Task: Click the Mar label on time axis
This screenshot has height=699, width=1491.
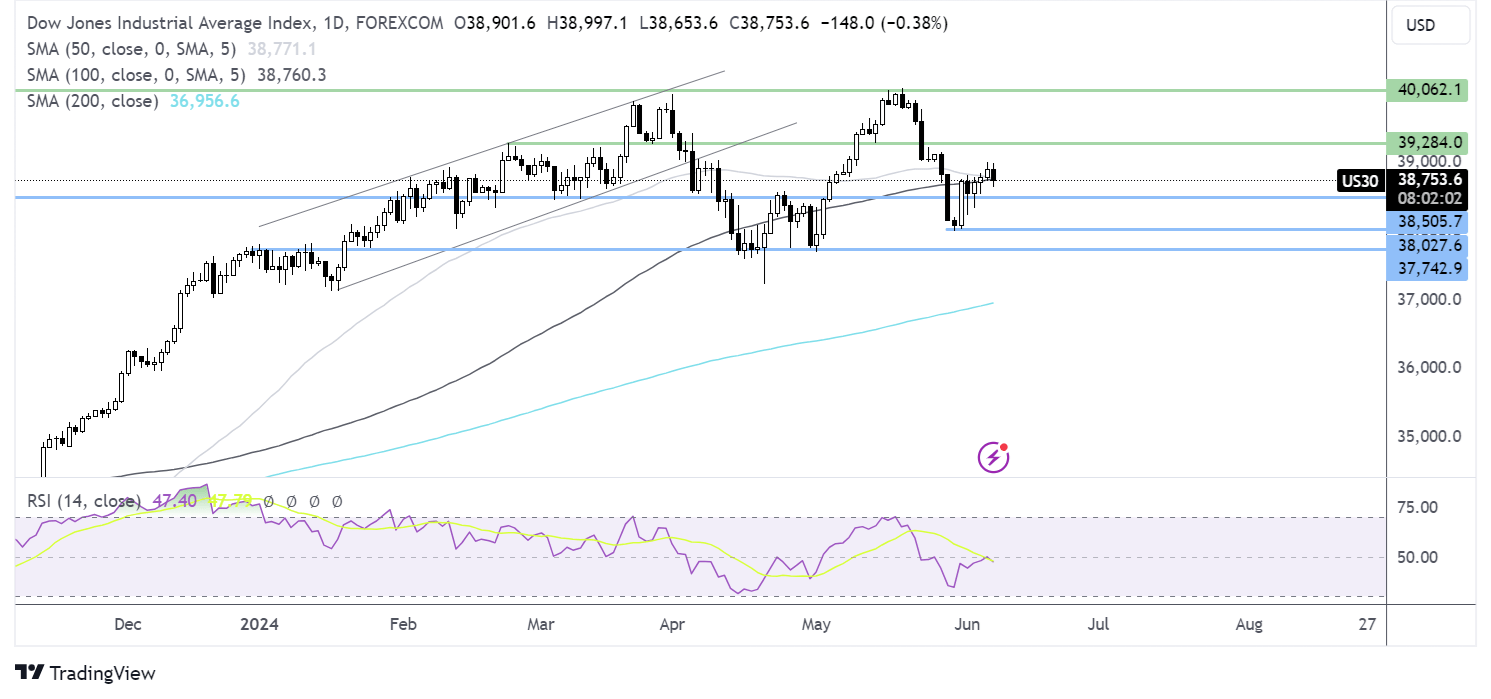Action: pos(540,624)
